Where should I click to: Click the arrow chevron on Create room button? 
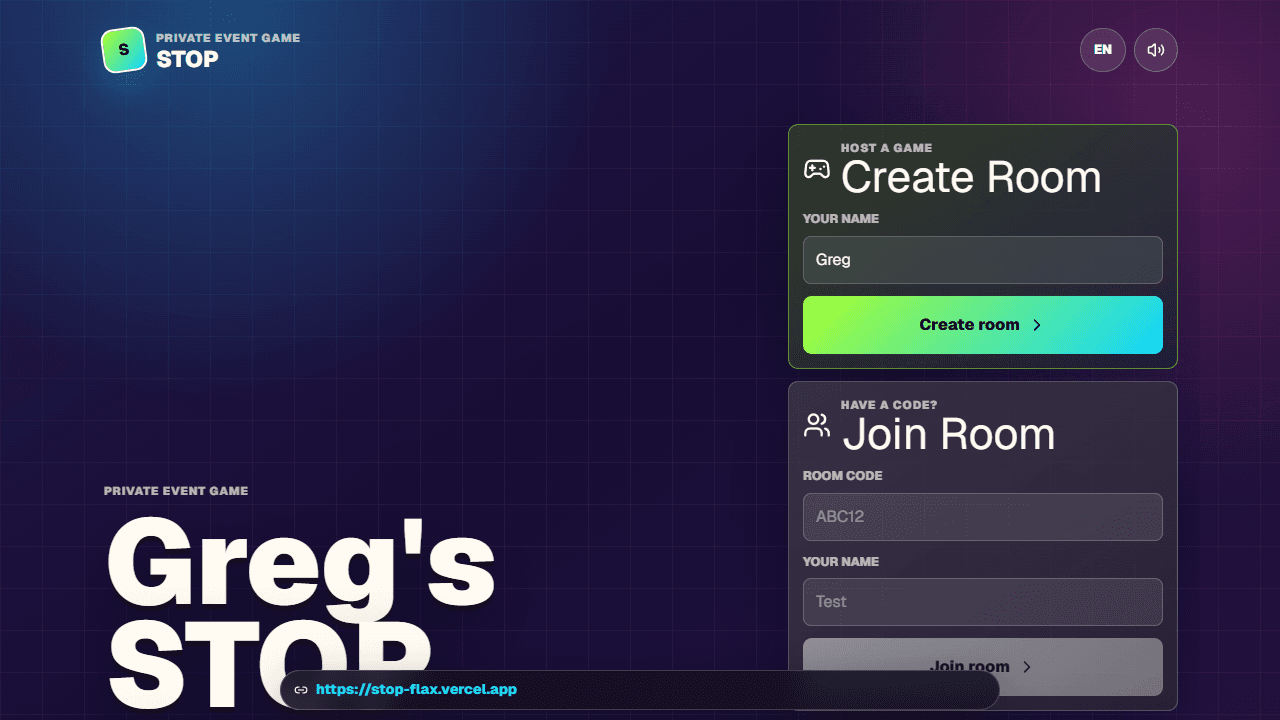1037,325
